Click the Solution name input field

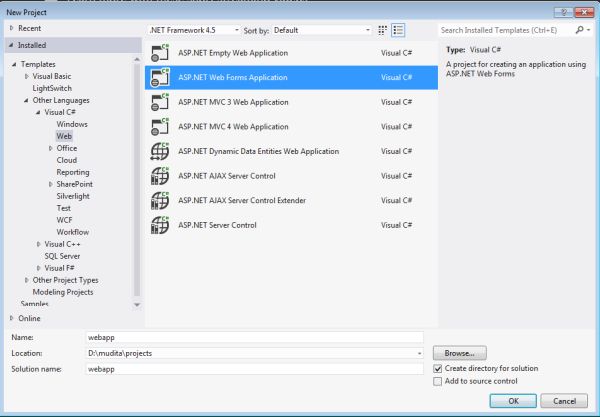(254, 369)
